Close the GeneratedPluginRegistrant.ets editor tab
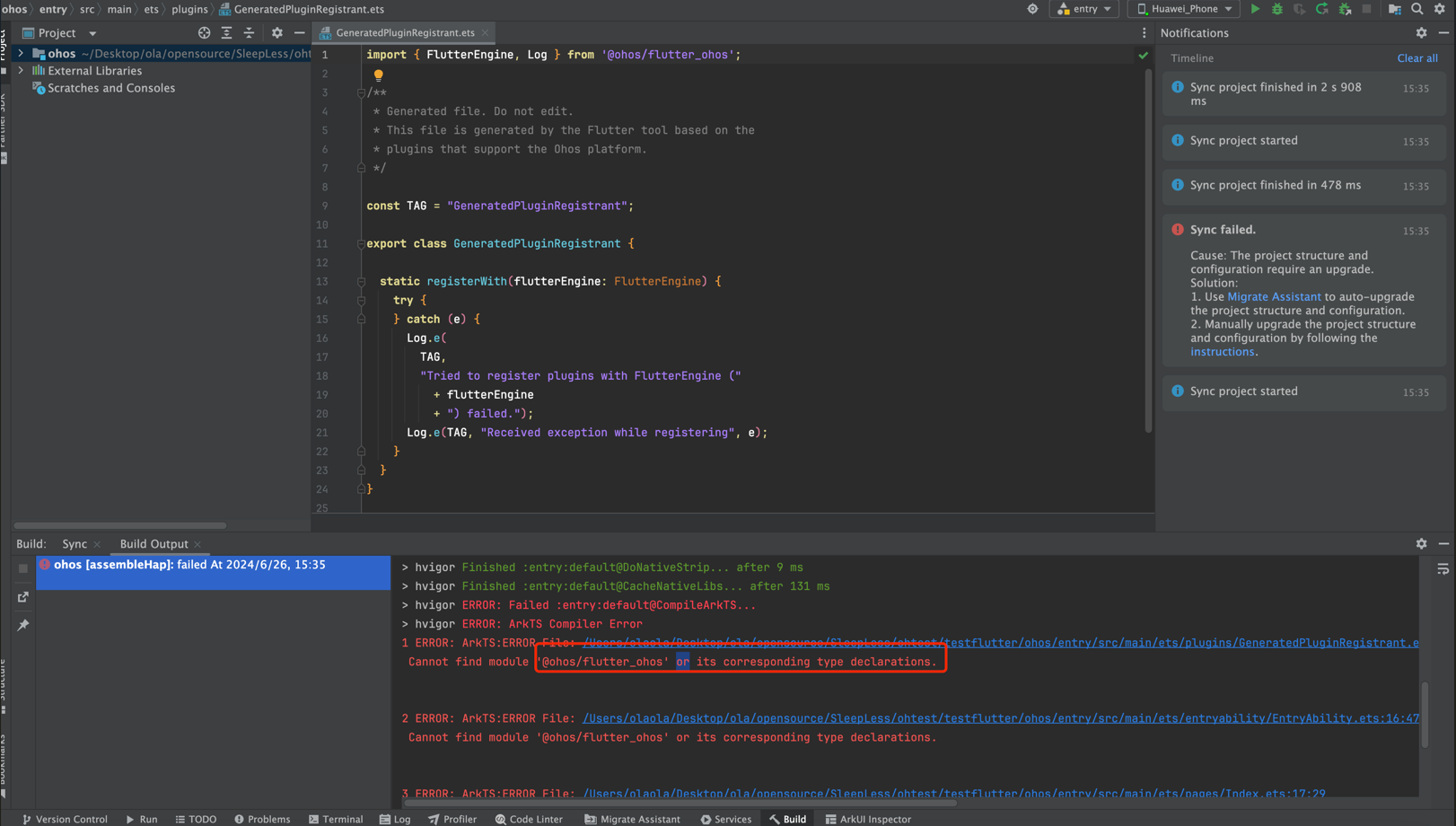 486,33
